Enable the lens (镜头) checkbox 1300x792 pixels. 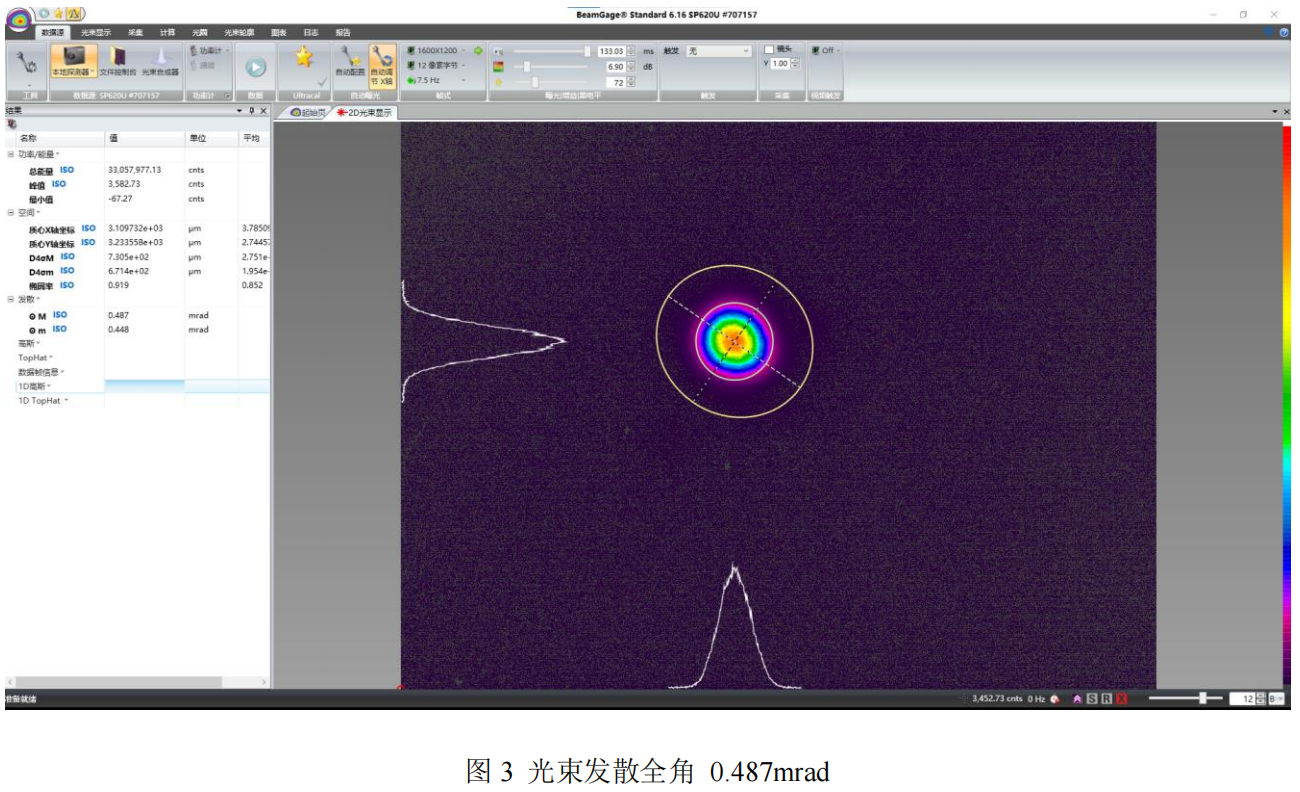click(769, 50)
